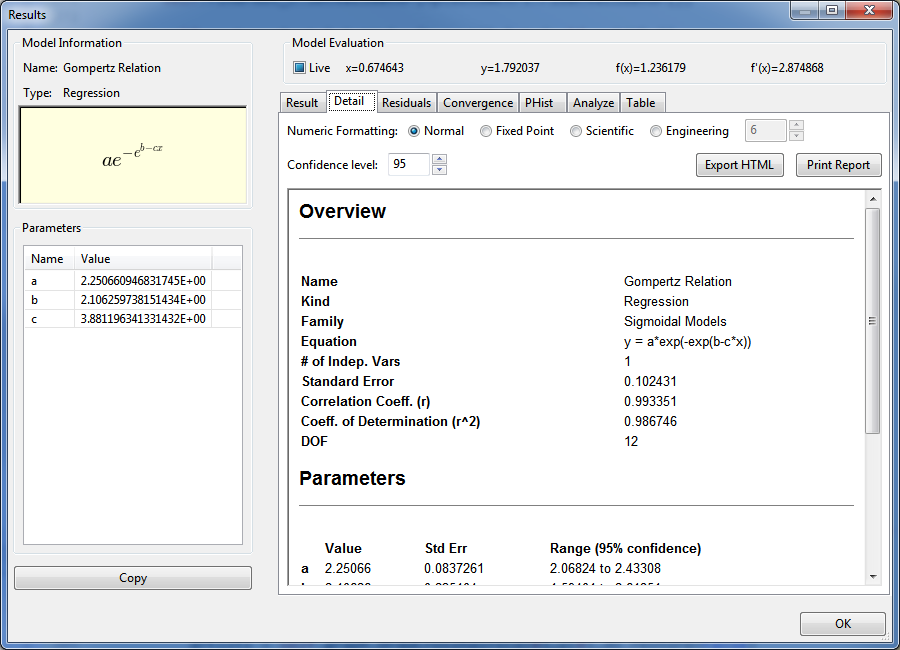This screenshot has width=900, height=650.
Task: Decrease confidence level with down arrow
Action: [x=439, y=169]
